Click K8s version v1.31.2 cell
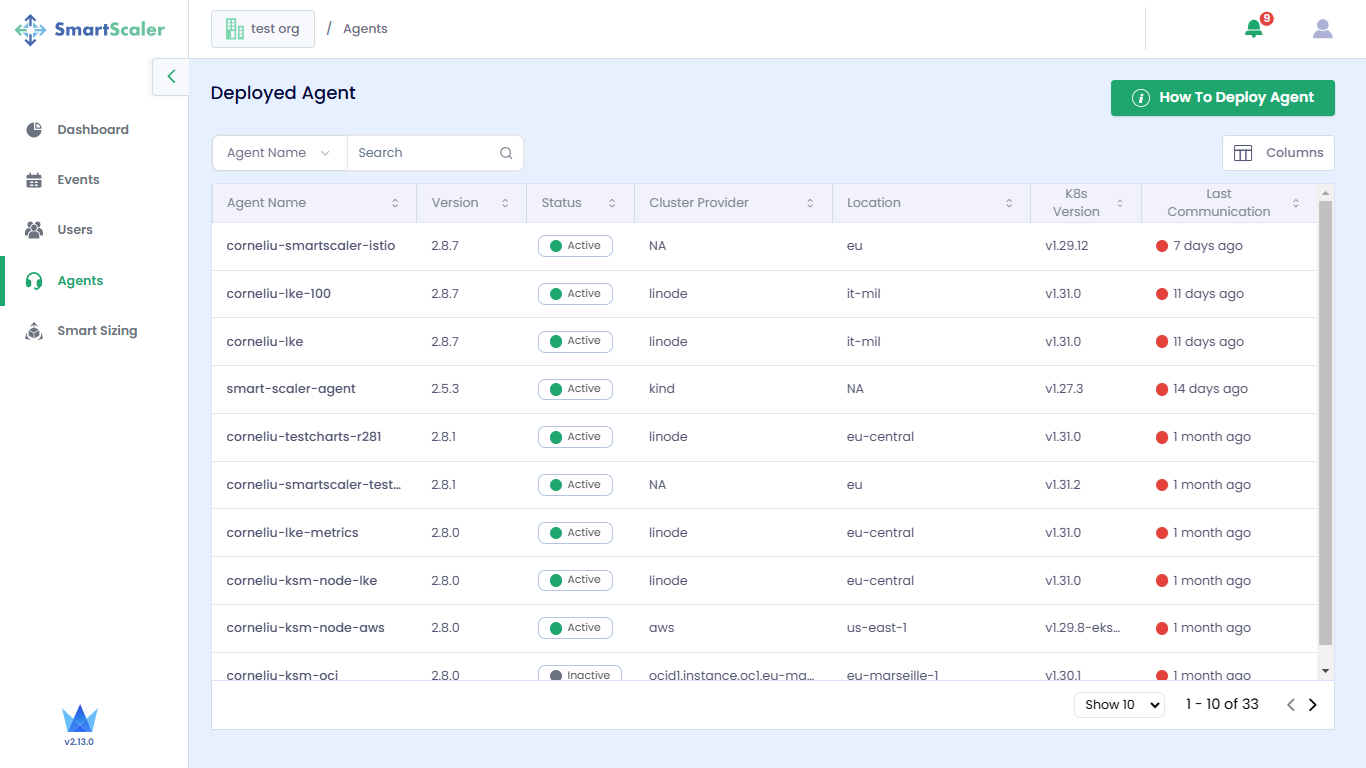The height and width of the screenshot is (768, 1366). [1063, 485]
